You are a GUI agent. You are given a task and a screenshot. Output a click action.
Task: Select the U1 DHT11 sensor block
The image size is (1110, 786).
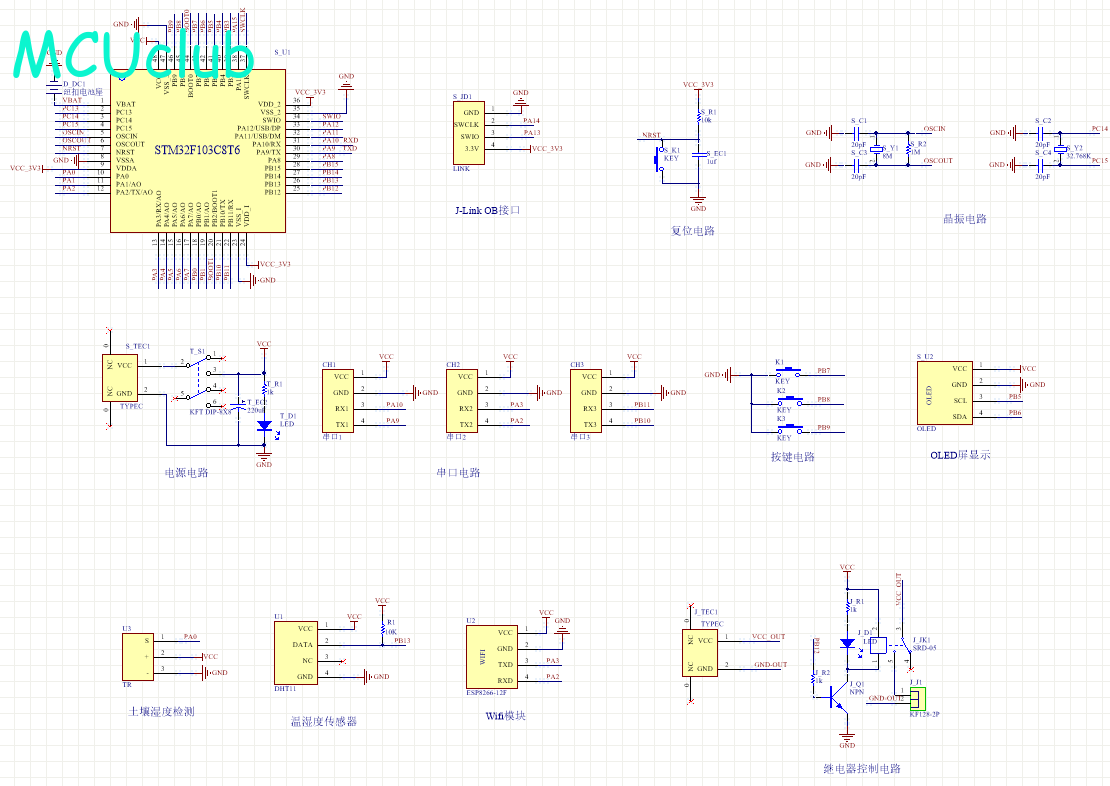(296, 653)
